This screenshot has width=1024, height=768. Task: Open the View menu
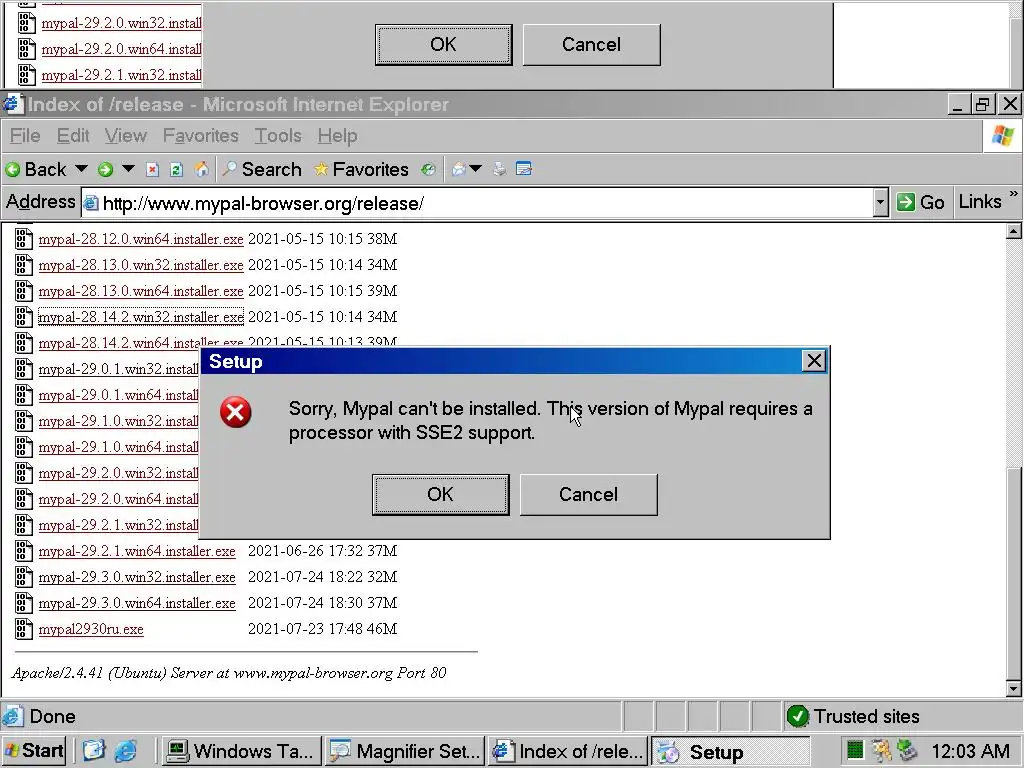125,136
